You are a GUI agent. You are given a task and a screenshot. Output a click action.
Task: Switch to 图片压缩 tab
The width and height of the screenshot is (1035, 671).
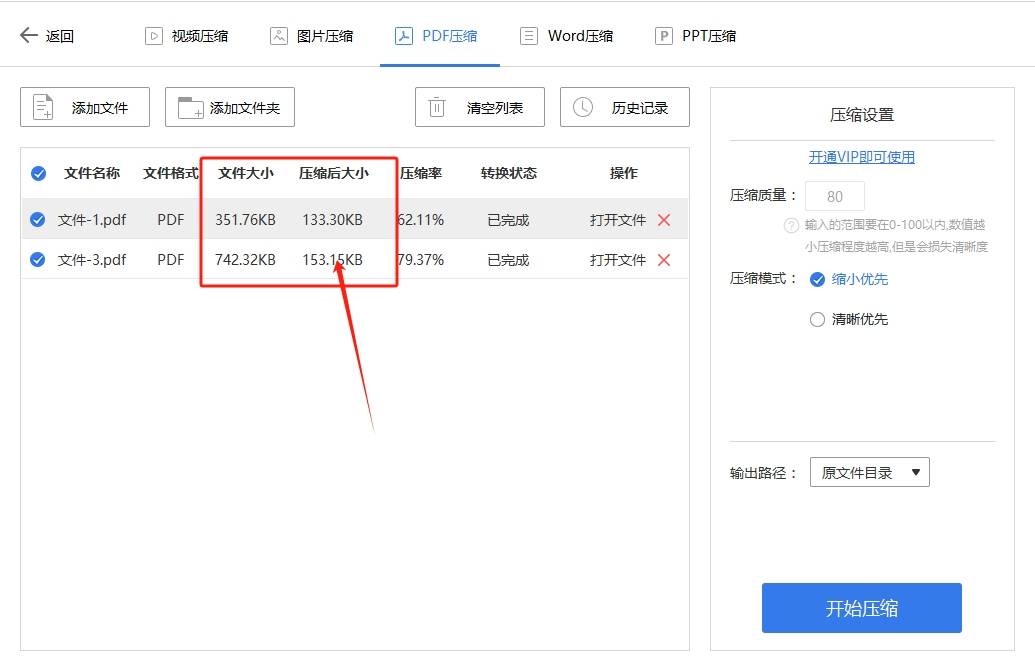click(x=312, y=36)
